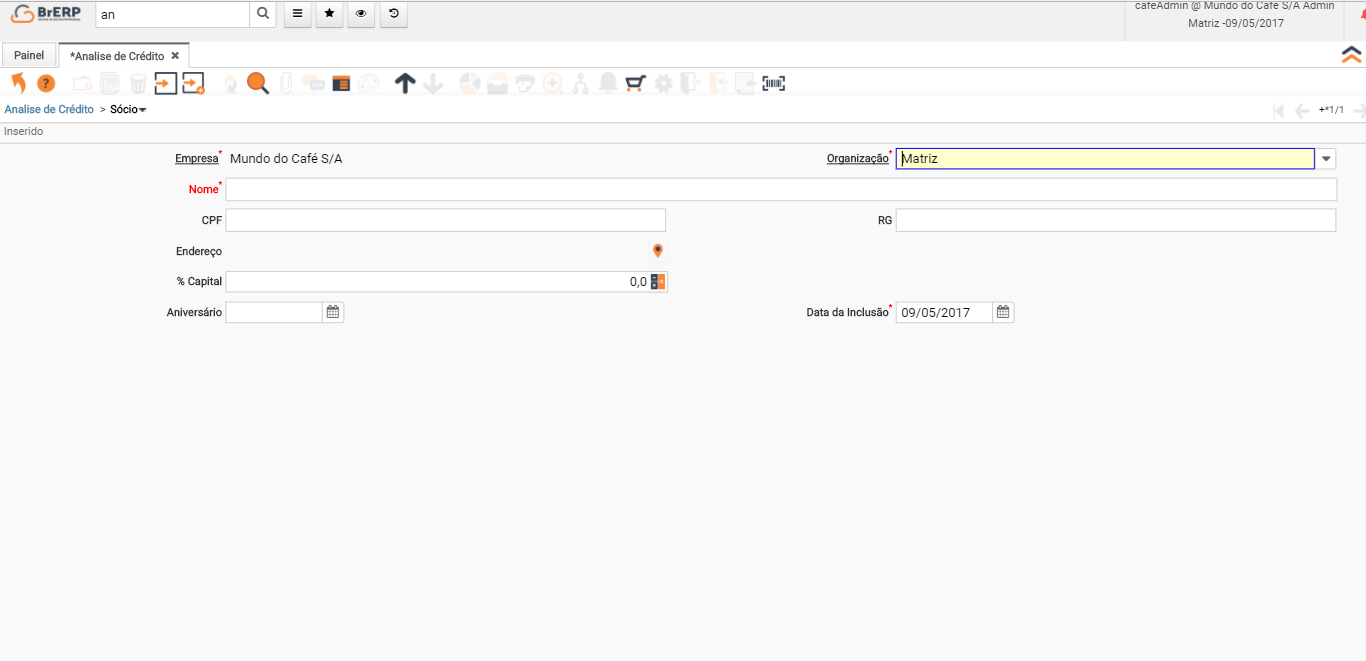Screen dimensions: 1366x661
Task: Click the save record icon
Action: [x=165, y=84]
